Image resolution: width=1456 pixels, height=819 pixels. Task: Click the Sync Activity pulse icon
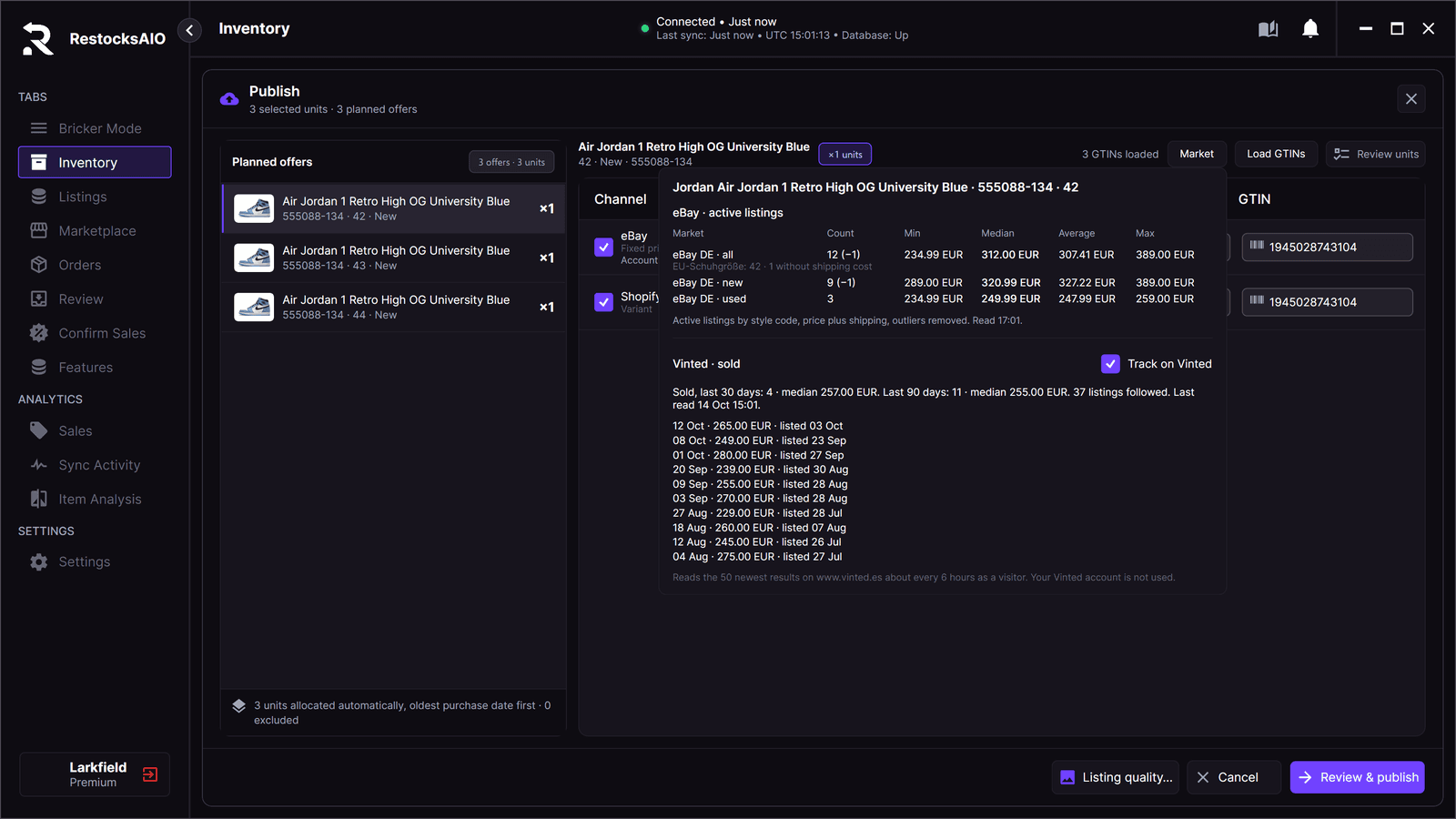[38, 465]
